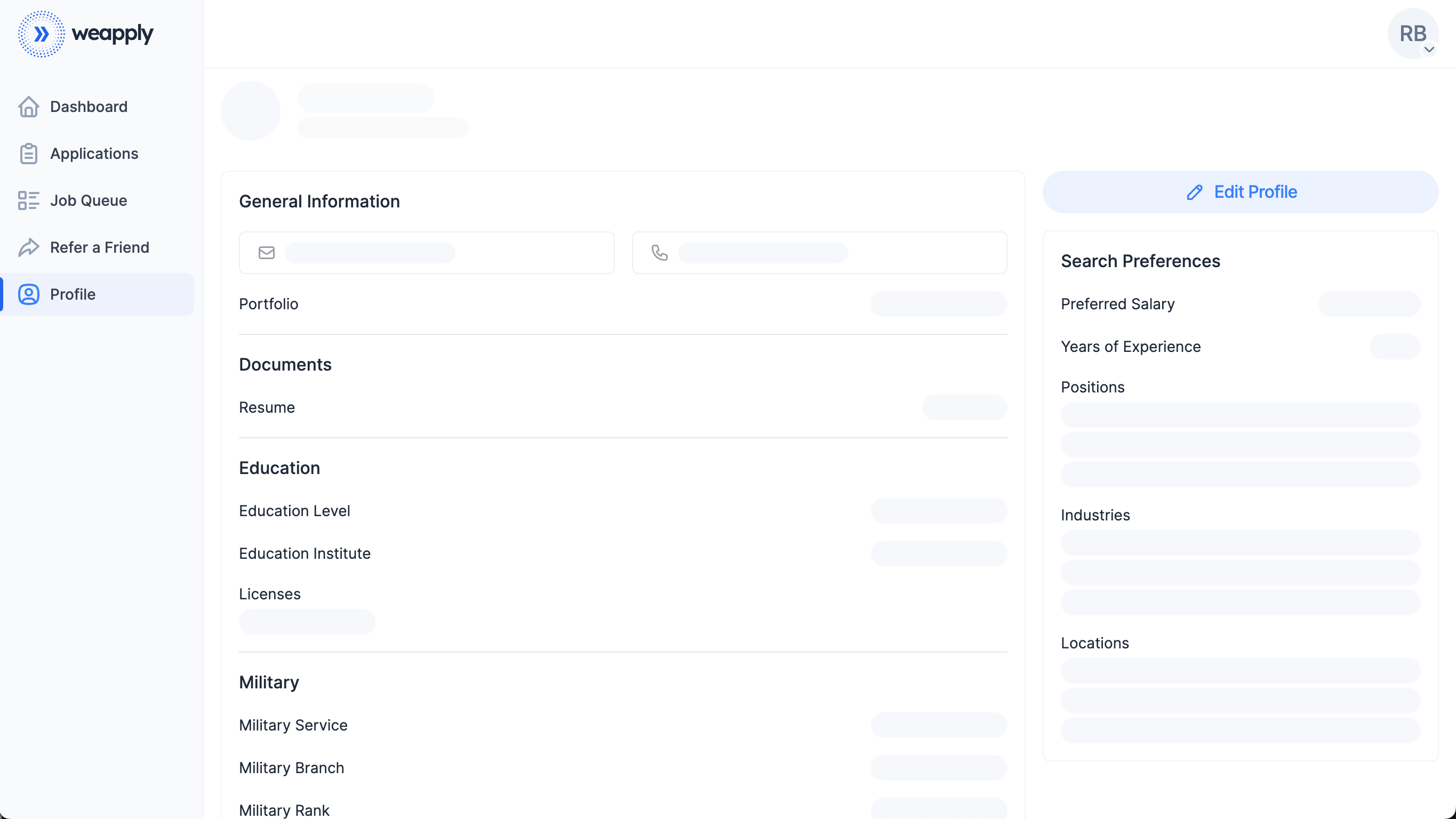Image resolution: width=1456 pixels, height=819 pixels.
Task: Click the weapply logo icon
Action: coord(41,34)
